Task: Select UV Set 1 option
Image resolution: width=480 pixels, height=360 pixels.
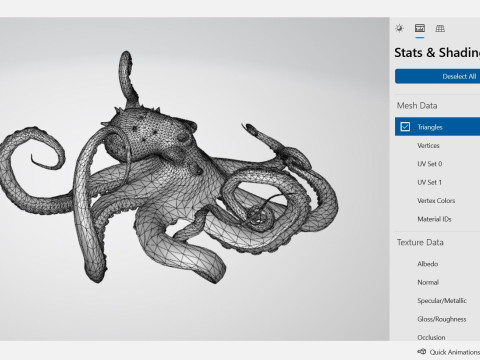Action: point(429,182)
